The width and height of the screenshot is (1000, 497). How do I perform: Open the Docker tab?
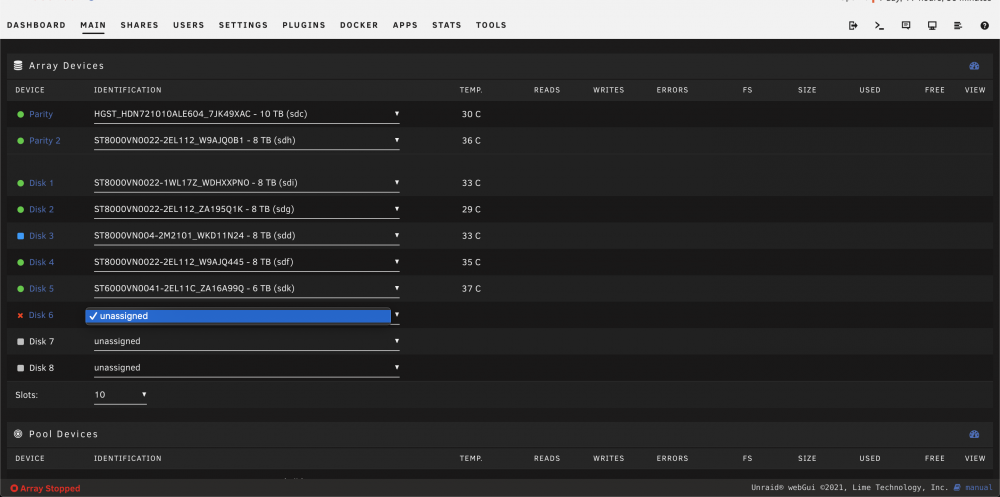359,26
